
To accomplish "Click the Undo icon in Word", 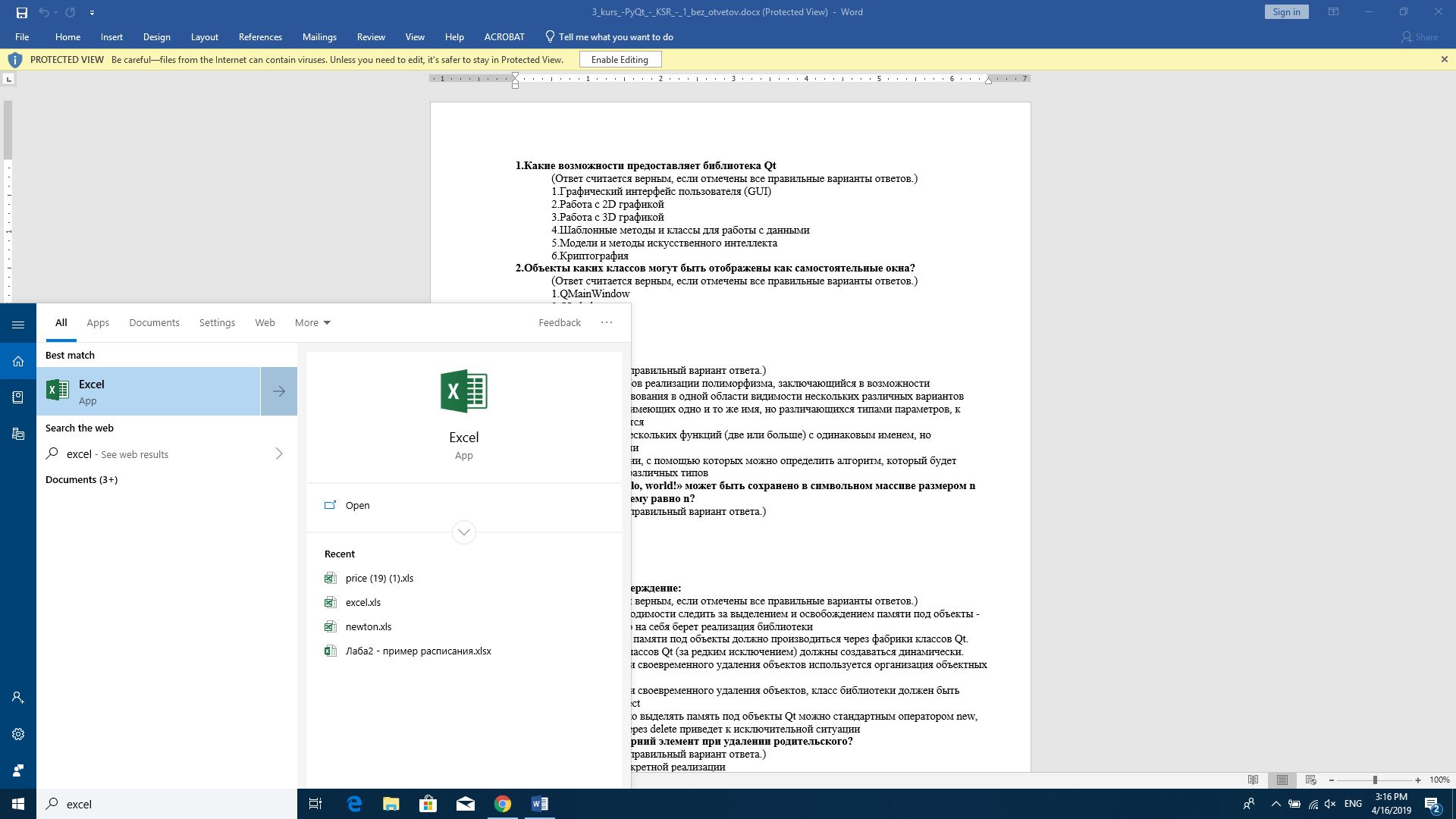I will point(43,12).
